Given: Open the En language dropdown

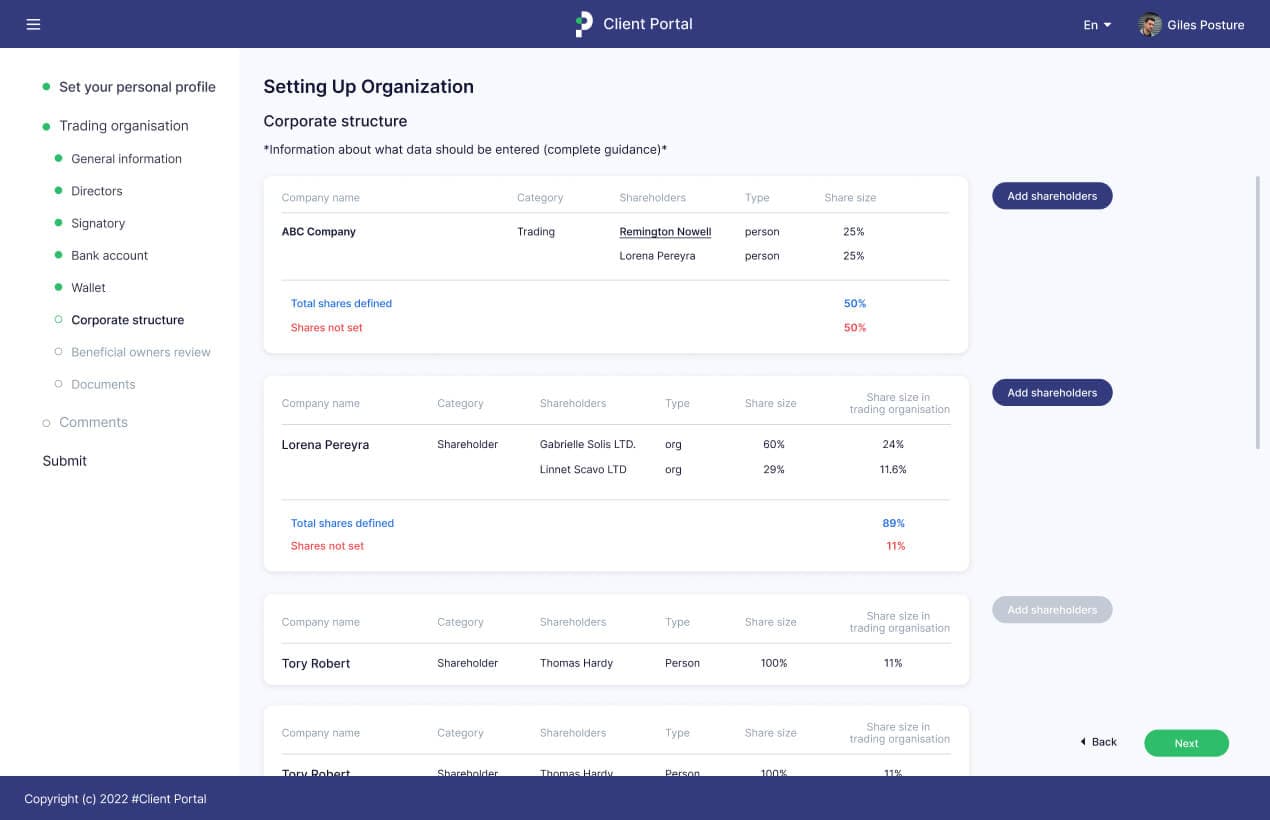Looking at the screenshot, I should [x=1097, y=25].
